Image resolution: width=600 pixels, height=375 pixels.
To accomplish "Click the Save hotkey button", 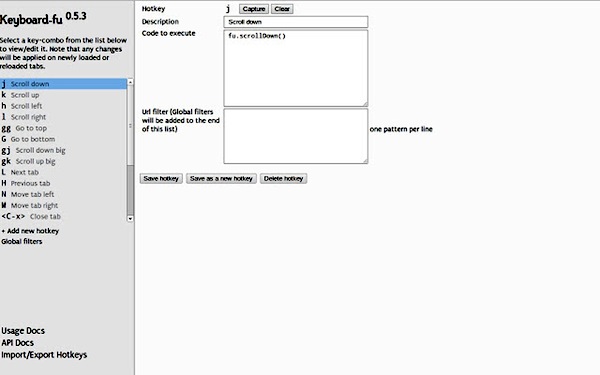I will click(x=161, y=178).
